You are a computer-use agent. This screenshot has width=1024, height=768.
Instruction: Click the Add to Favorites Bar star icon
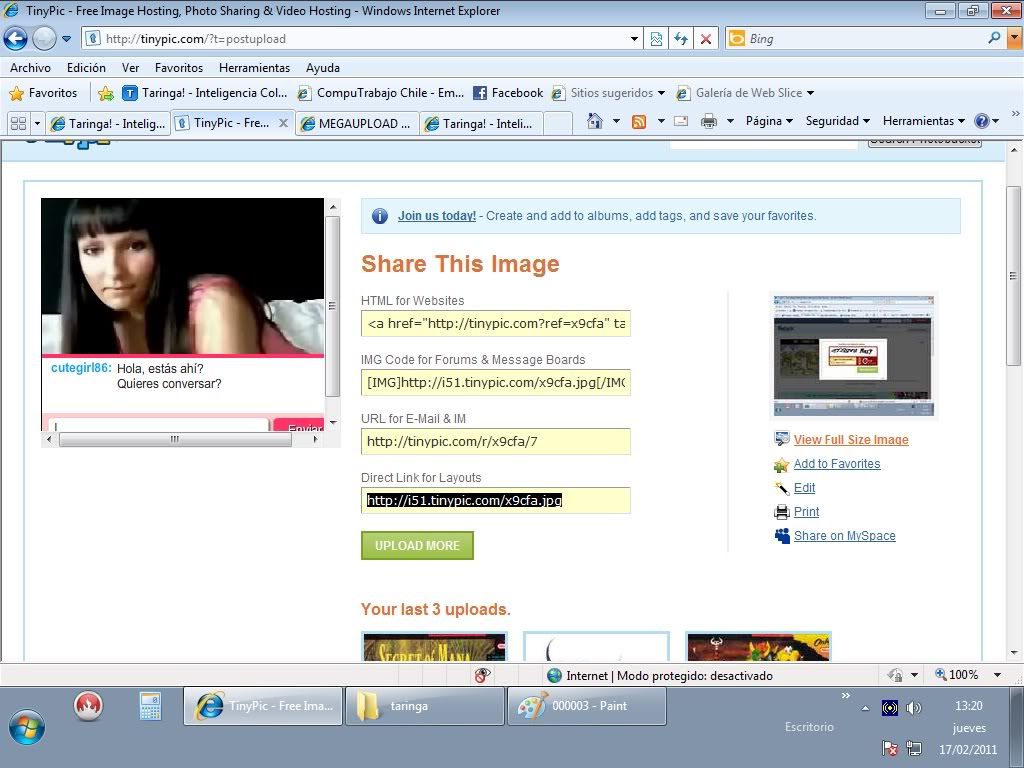tap(105, 93)
